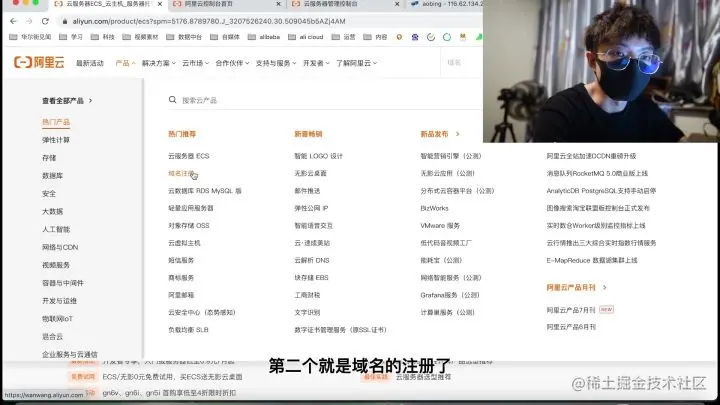The width and height of the screenshot is (720, 405).
Task: Open the 数据中台 bookmark folder
Action: pos(184,37)
